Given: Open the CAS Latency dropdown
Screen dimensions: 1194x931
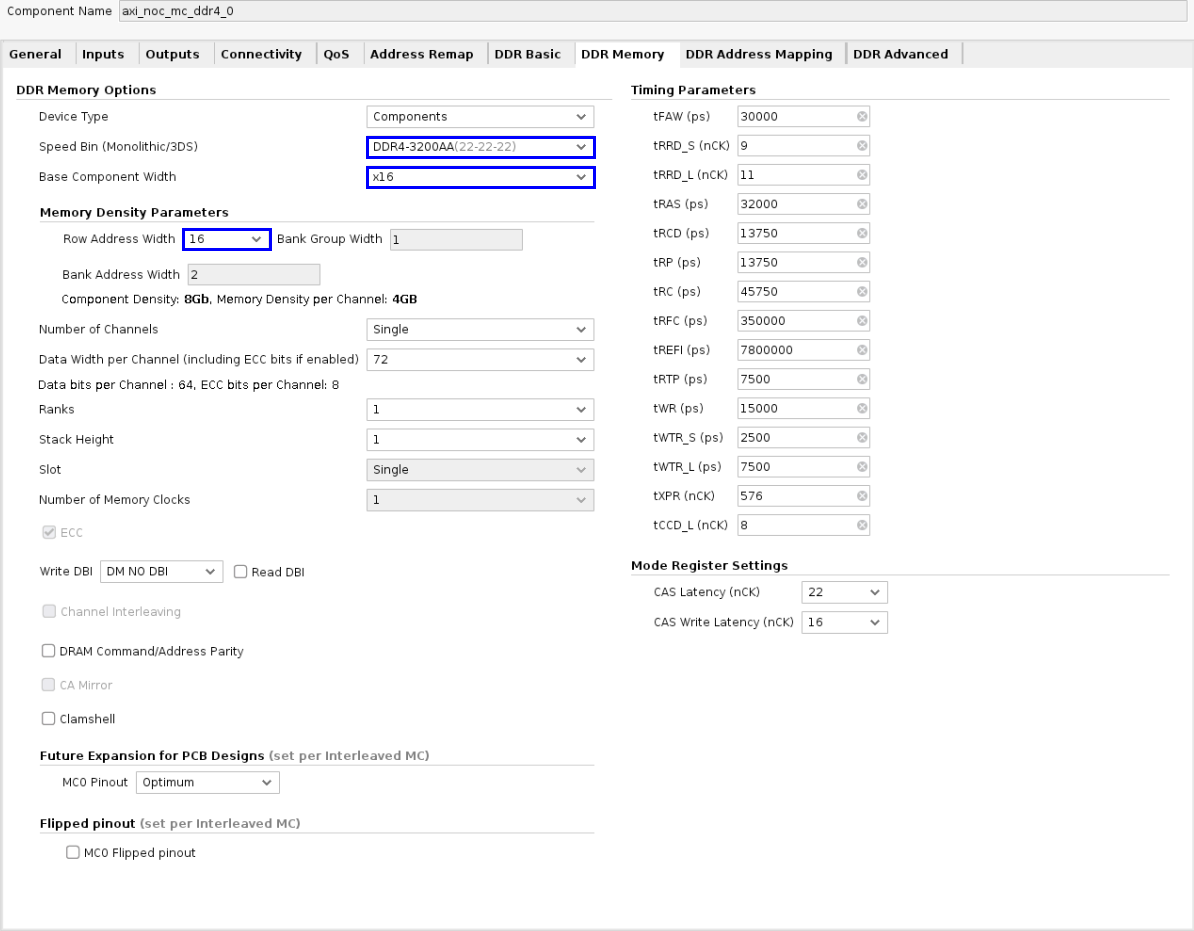Looking at the screenshot, I should [844, 593].
